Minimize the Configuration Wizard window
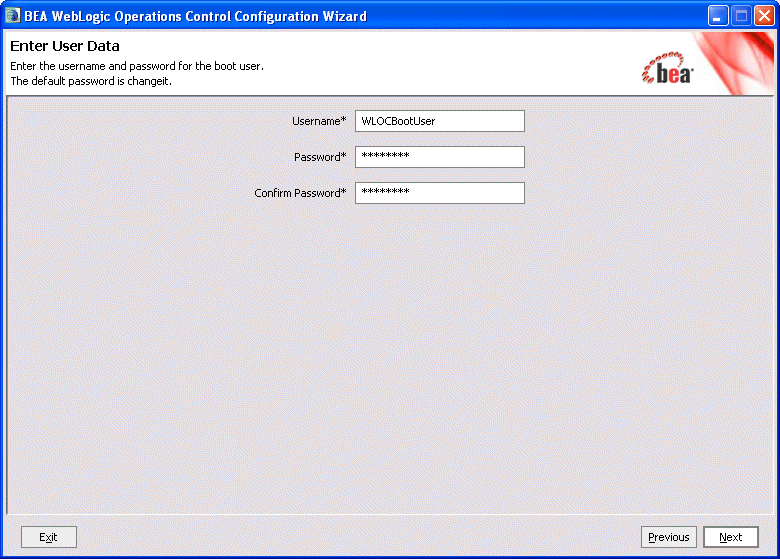780x559 pixels. (x=718, y=16)
